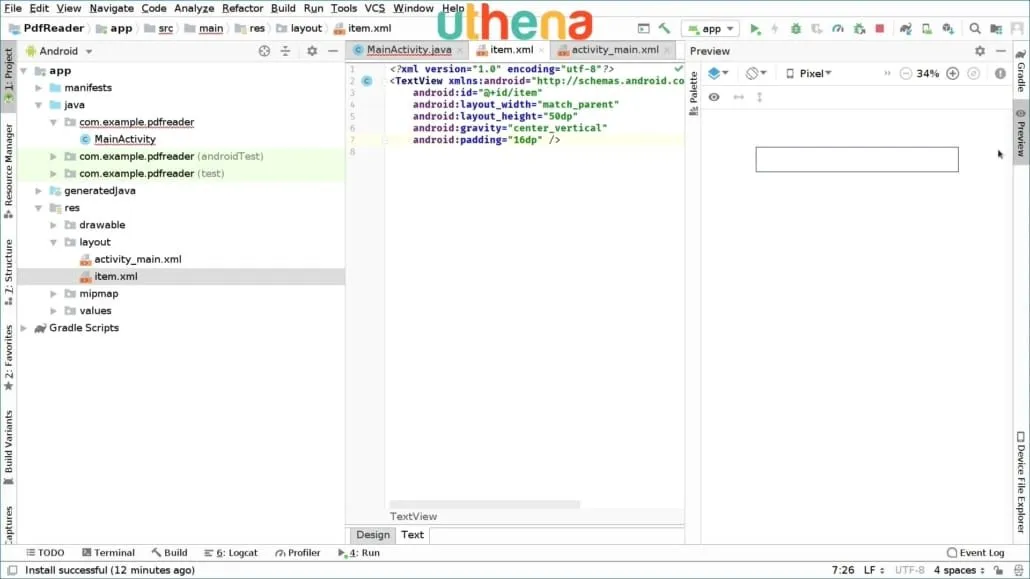Toggle the Preview side tool window

pyautogui.click(x=1021, y=133)
